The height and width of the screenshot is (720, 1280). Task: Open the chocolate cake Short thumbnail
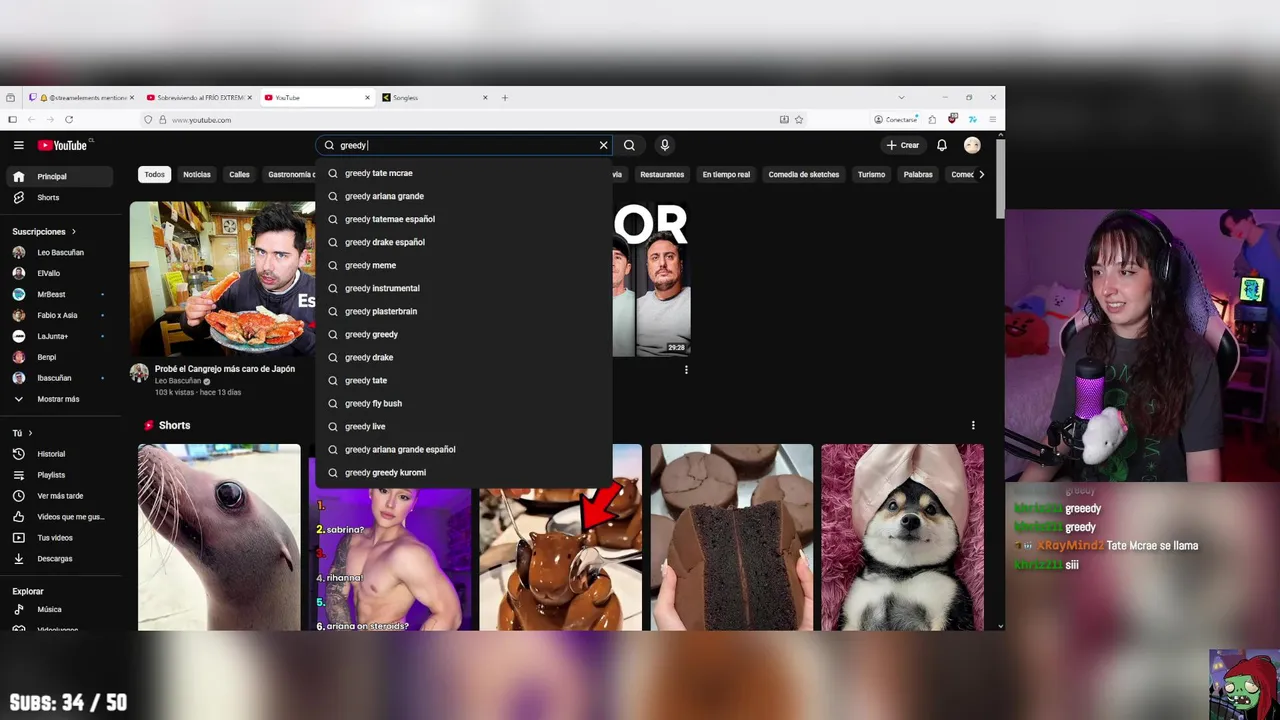(732, 537)
